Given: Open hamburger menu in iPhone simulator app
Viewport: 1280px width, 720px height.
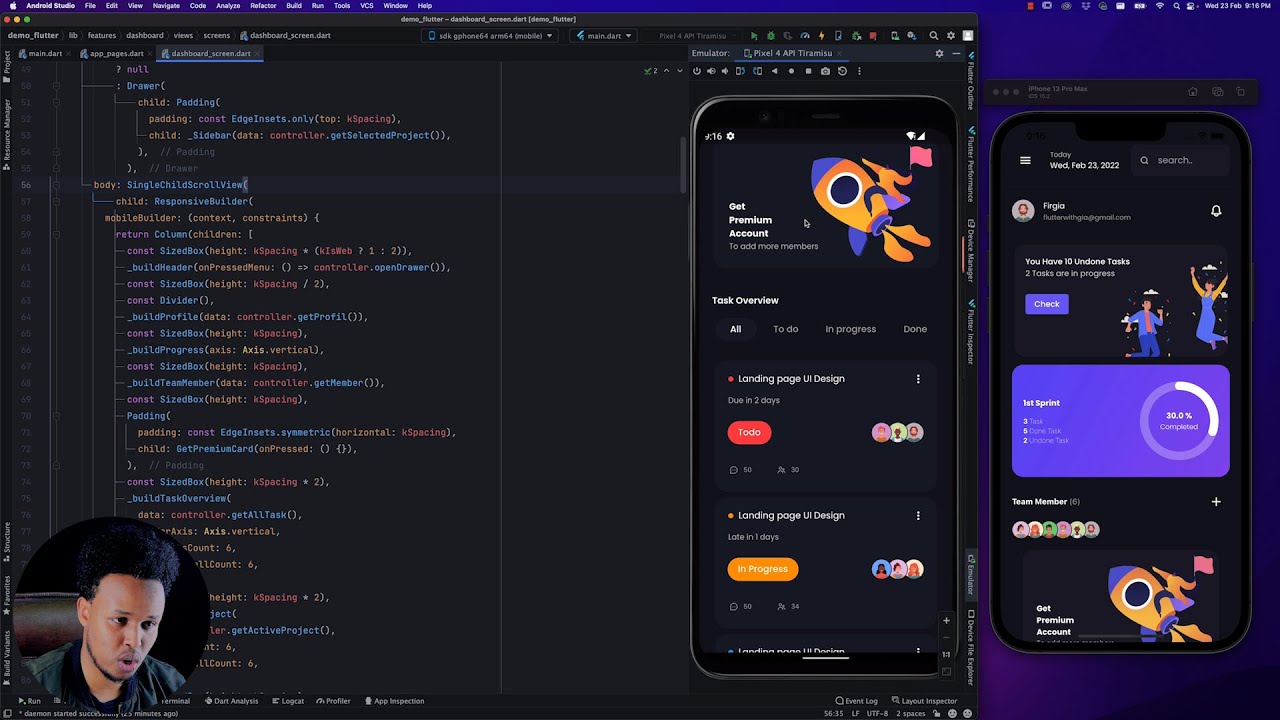Looking at the screenshot, I should (x=1025, y=160).
